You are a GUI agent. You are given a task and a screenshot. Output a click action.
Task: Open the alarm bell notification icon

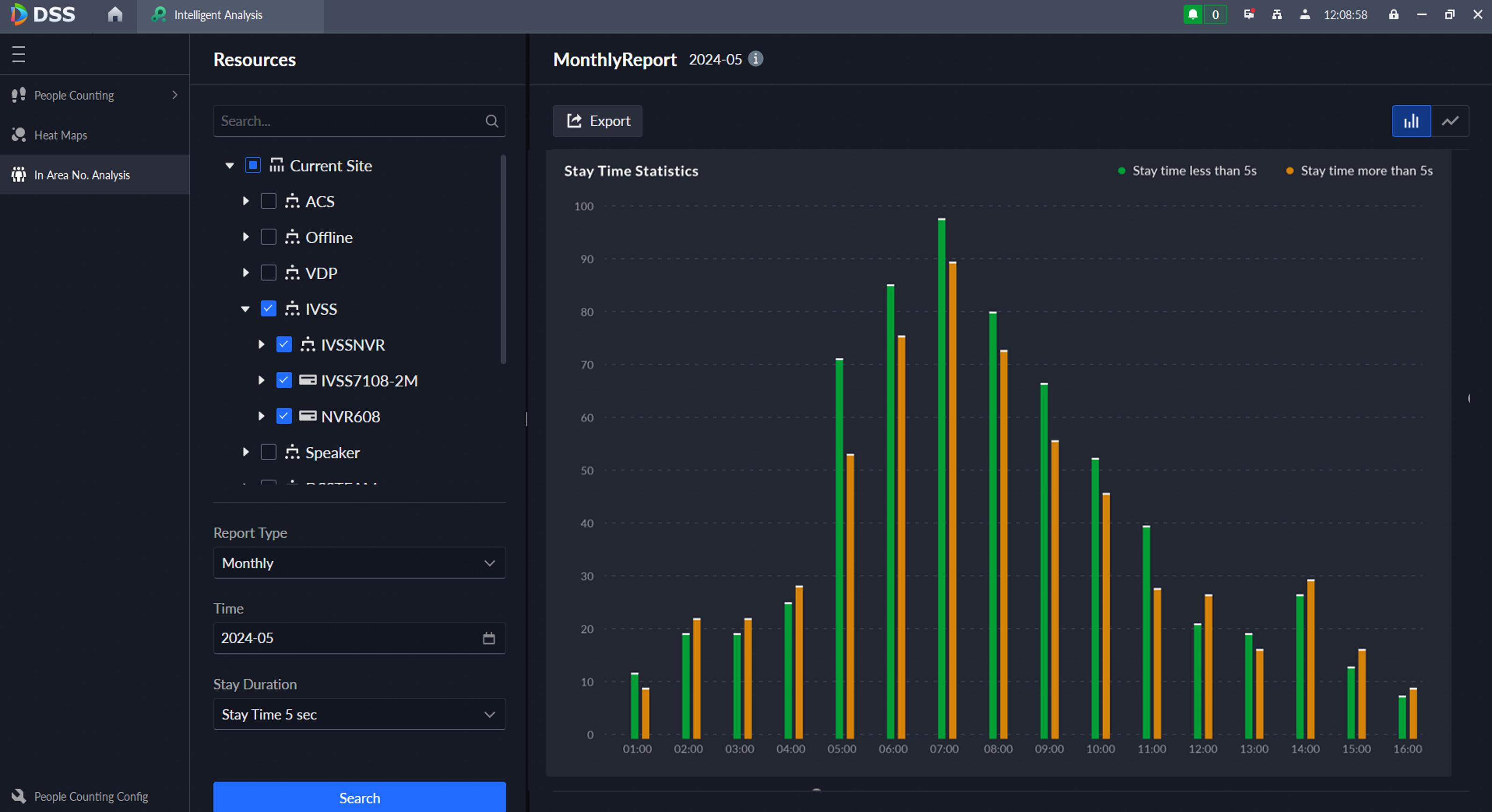point(1193,14)
